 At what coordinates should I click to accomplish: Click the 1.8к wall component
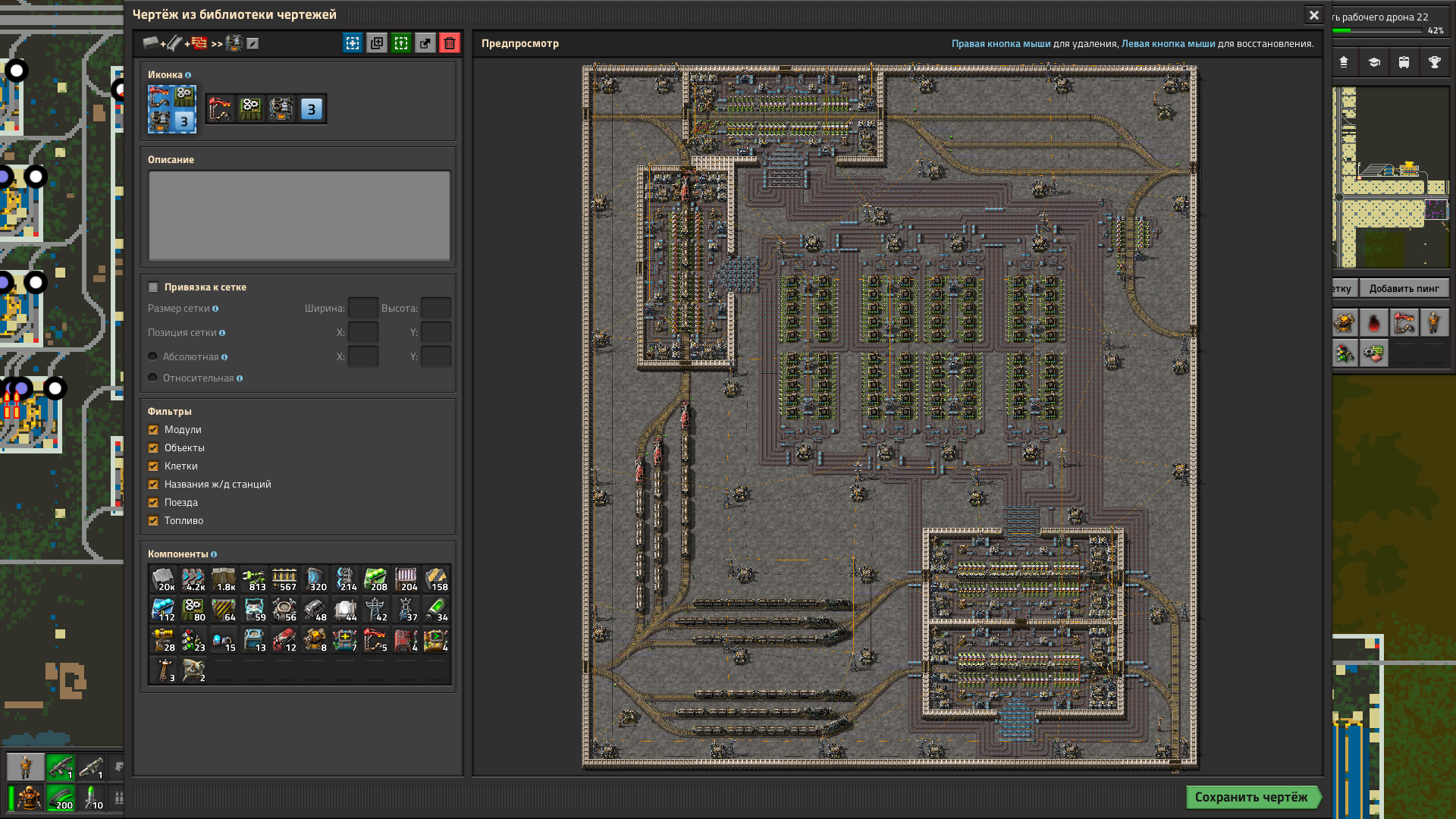coord(224,579)
